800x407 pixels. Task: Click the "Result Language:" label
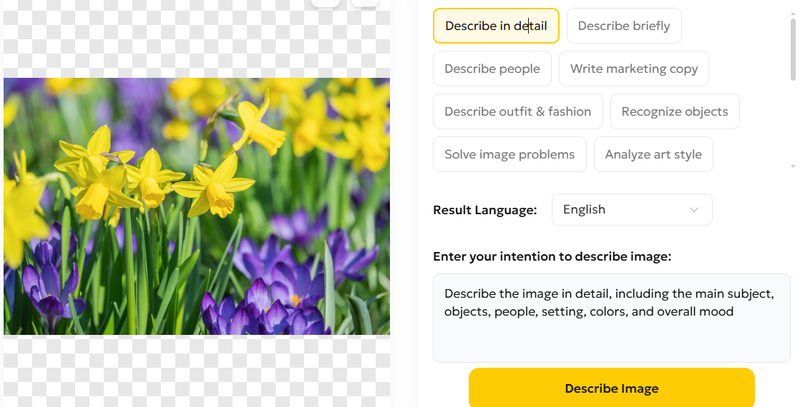click(484, 210)
